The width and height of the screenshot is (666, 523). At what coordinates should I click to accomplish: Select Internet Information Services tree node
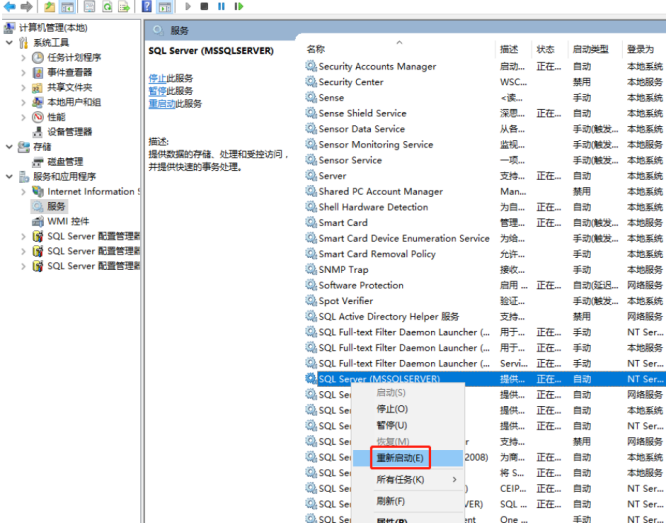[x=91, y=192]
